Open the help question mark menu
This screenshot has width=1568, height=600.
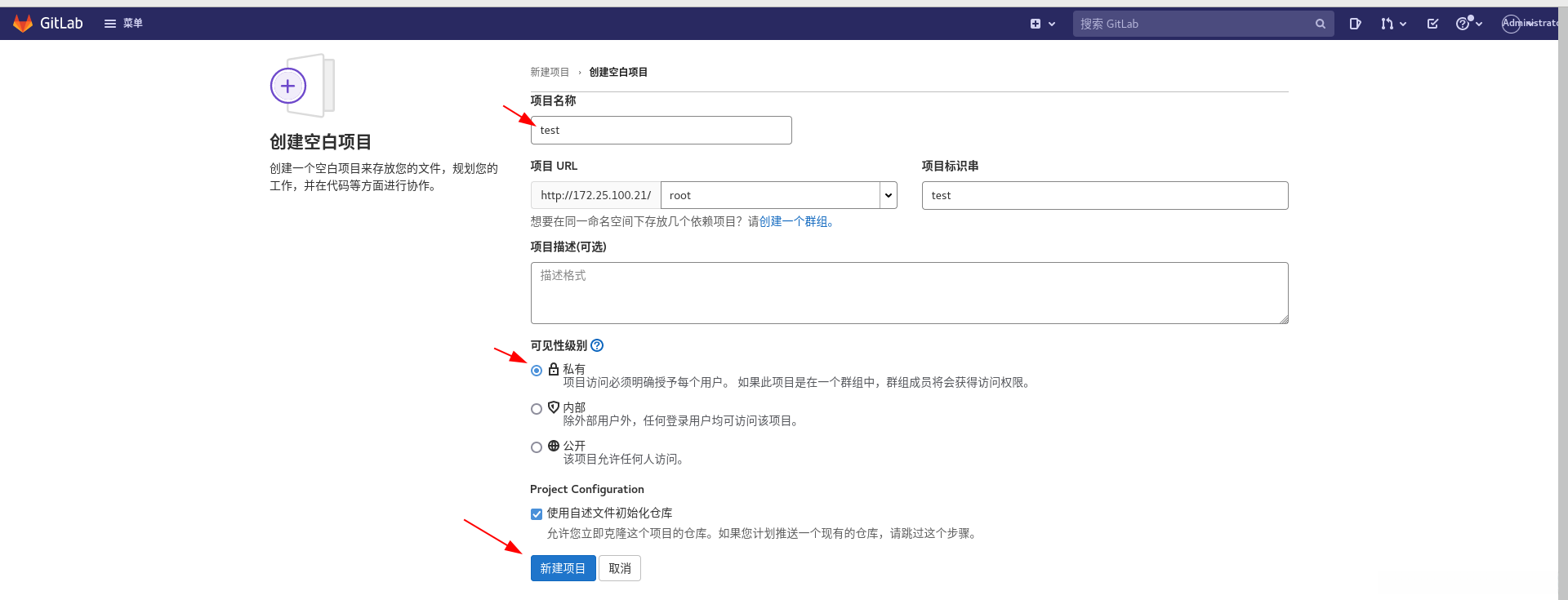[x=1468, y=24]
